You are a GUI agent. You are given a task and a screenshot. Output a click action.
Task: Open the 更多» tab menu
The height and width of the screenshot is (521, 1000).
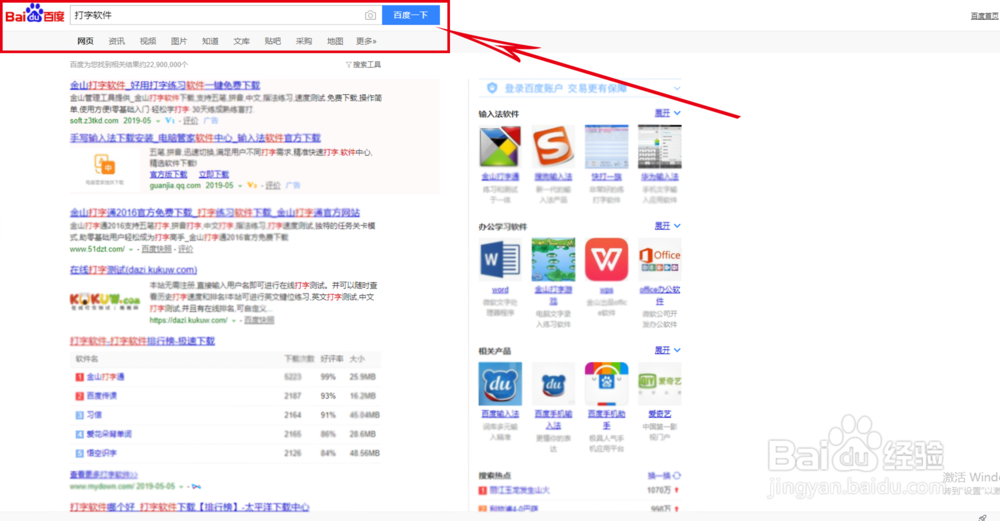click(366, 41)
